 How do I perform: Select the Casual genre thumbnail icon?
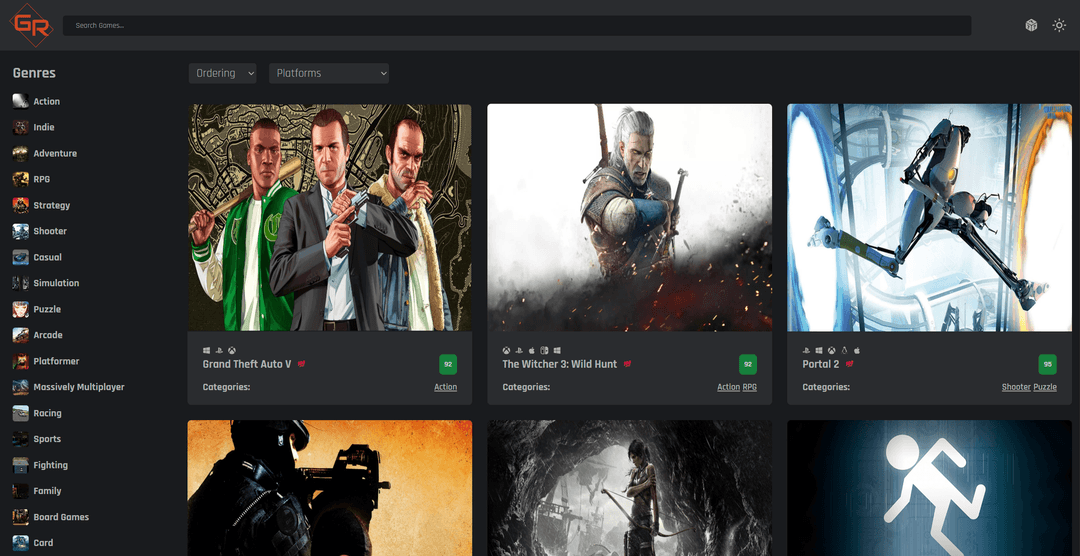point(21,257)
